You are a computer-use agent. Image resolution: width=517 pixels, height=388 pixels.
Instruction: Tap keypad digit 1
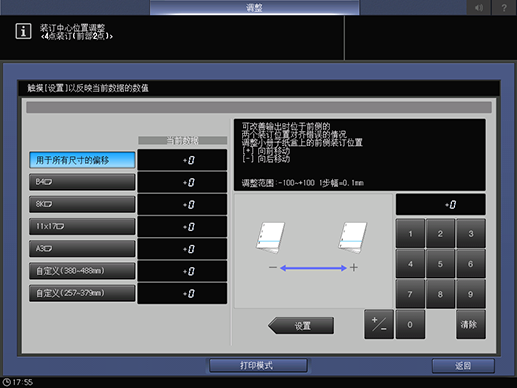point(410,234)
